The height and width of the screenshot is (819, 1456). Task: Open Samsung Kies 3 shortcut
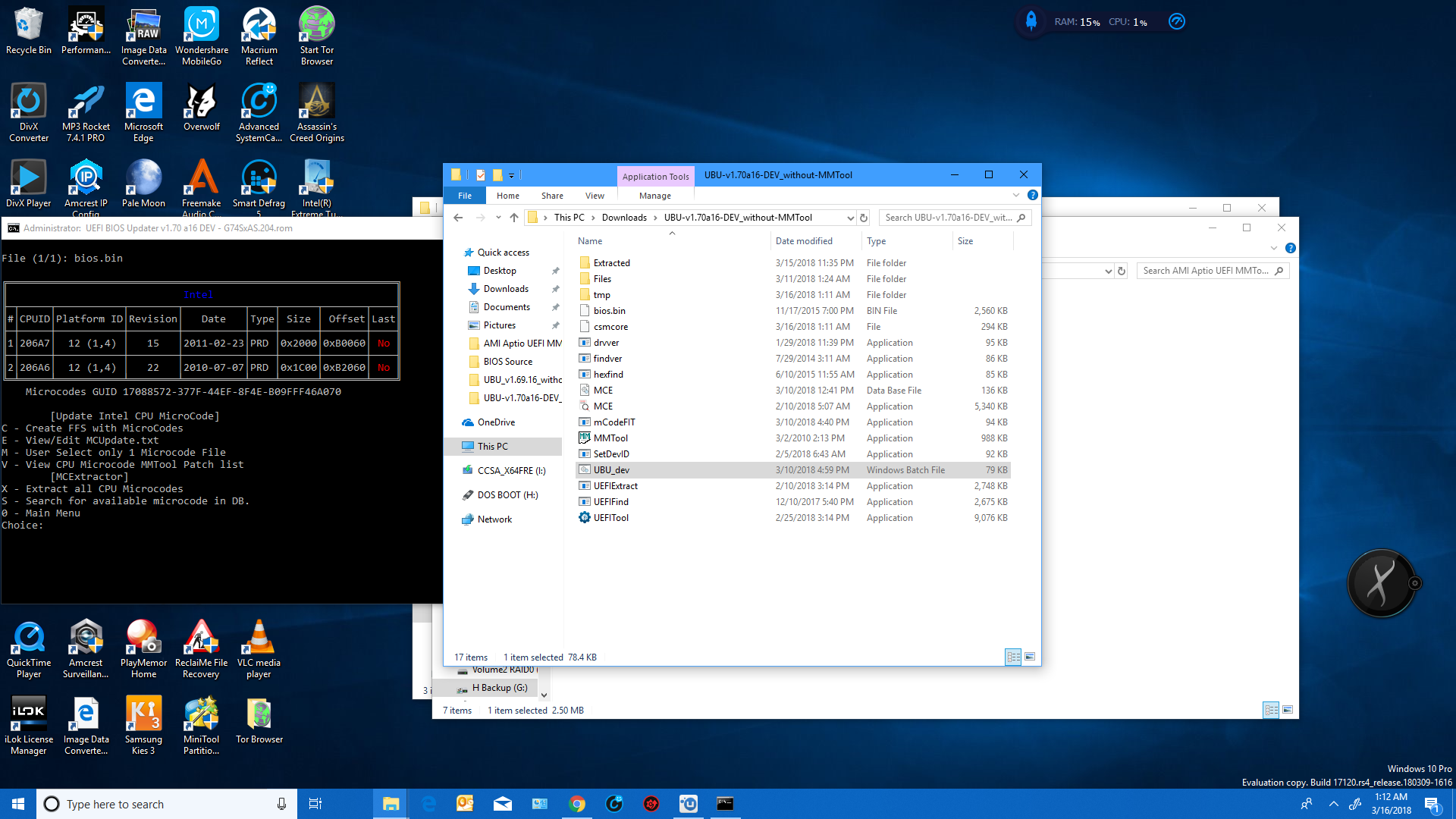(x=143, y=726)
